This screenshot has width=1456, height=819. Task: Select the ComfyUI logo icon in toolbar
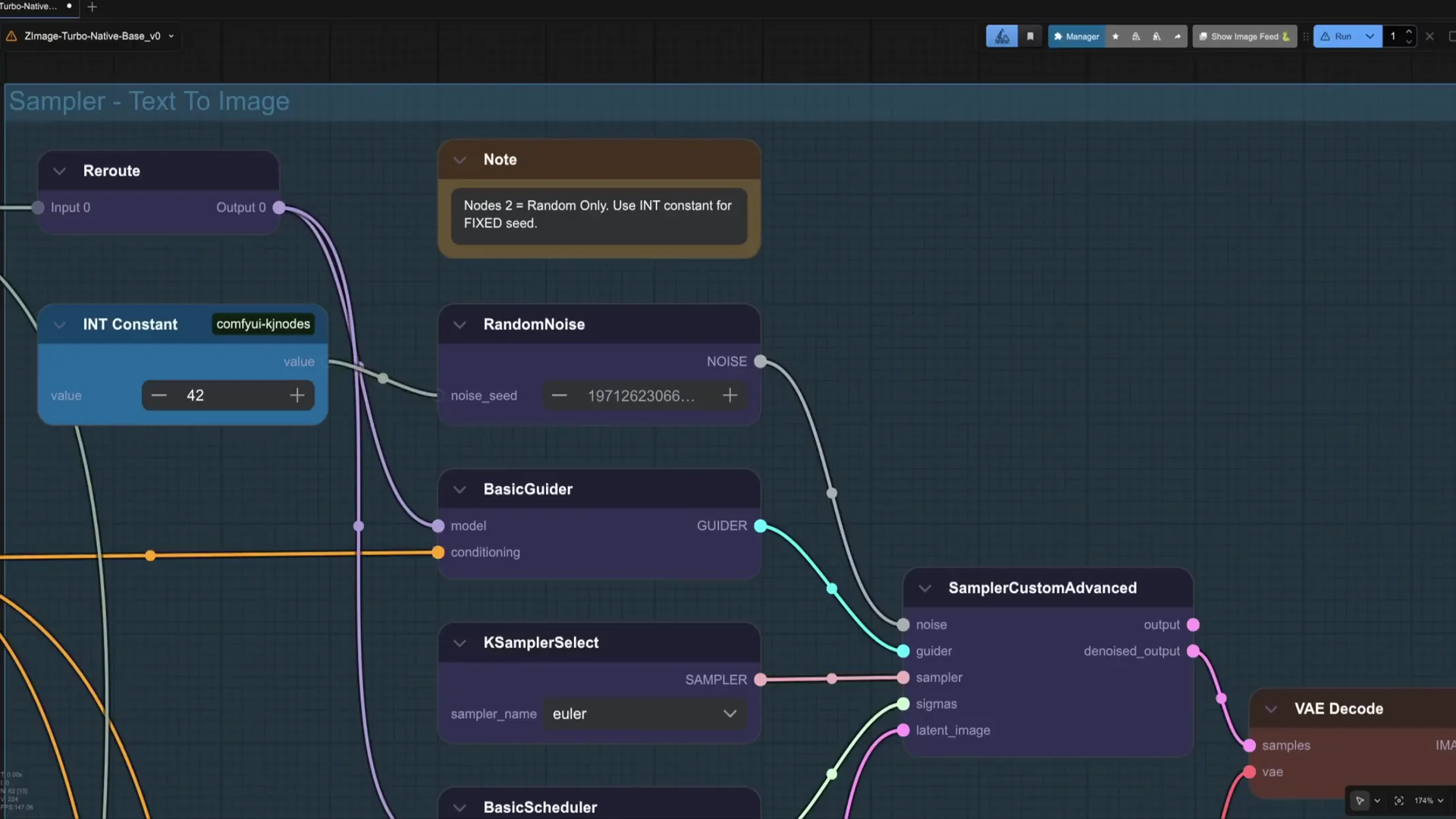pyautogui.click(x=1002, y=36)
